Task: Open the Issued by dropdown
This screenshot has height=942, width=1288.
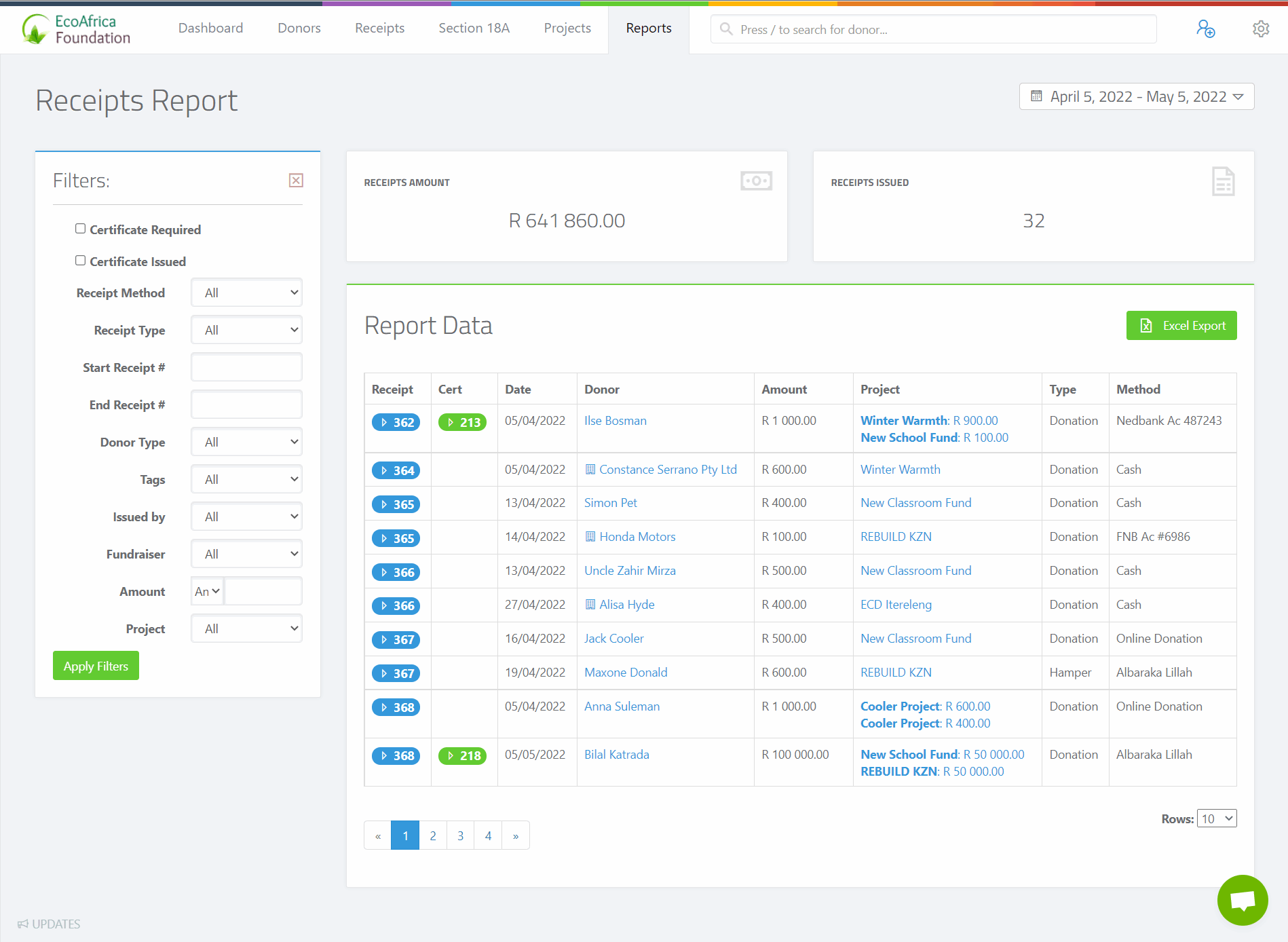Action: tap(246, 516)
